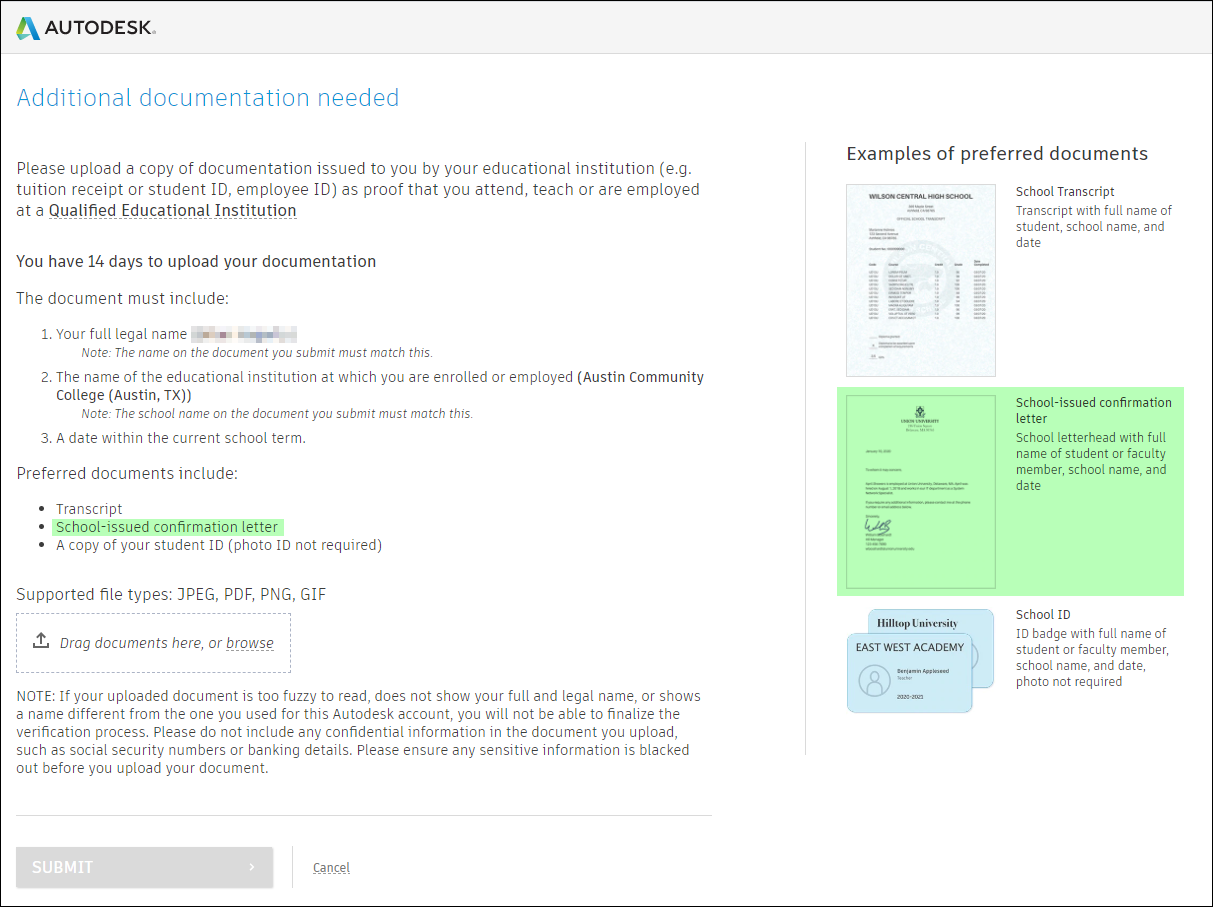Viewport: 1213px width, 907px height.
Task: Click the Additional documentation needed heading
Action: coord(208,98)
